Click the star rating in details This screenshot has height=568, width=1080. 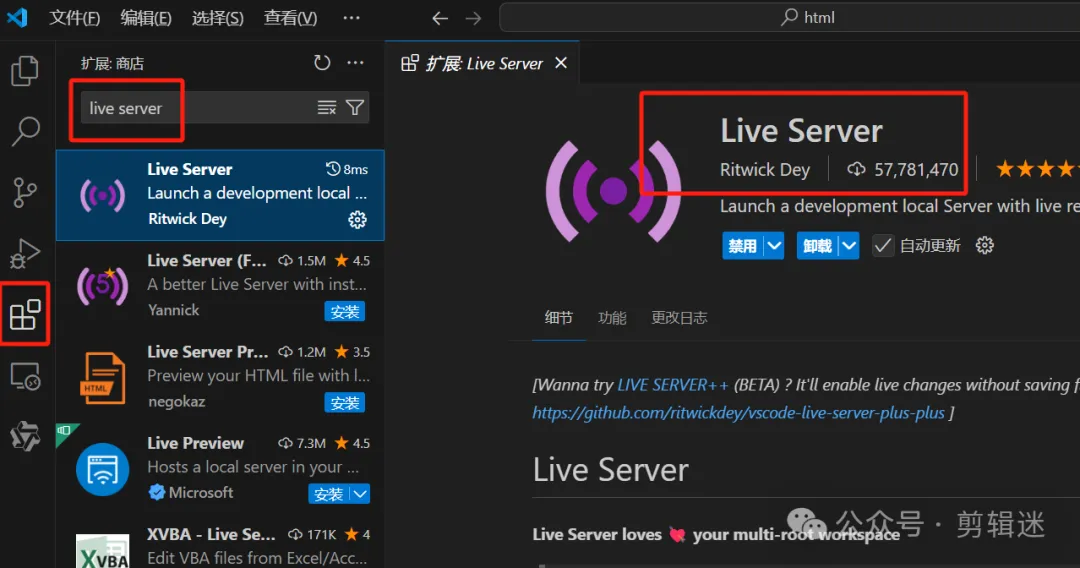click(1037, 169)
